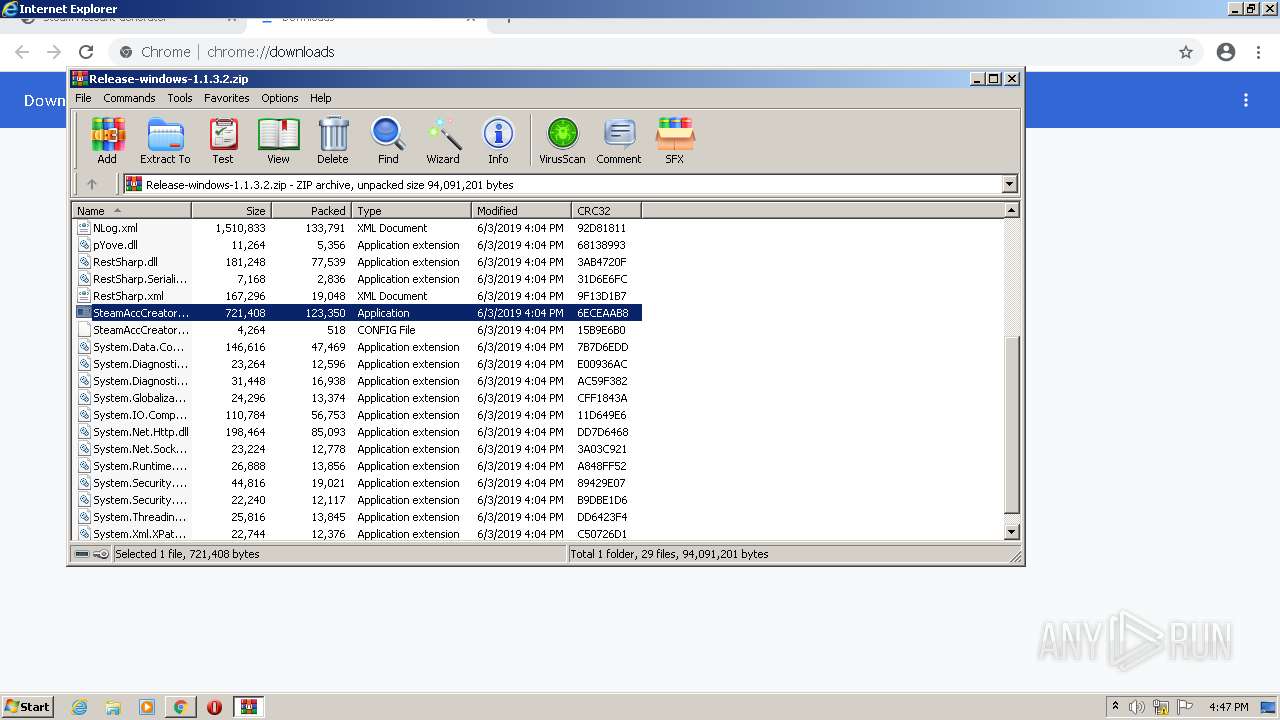Sort files by the Size column
The height and width of the screenshot is (720, 1280).
(x=231, y=211)
